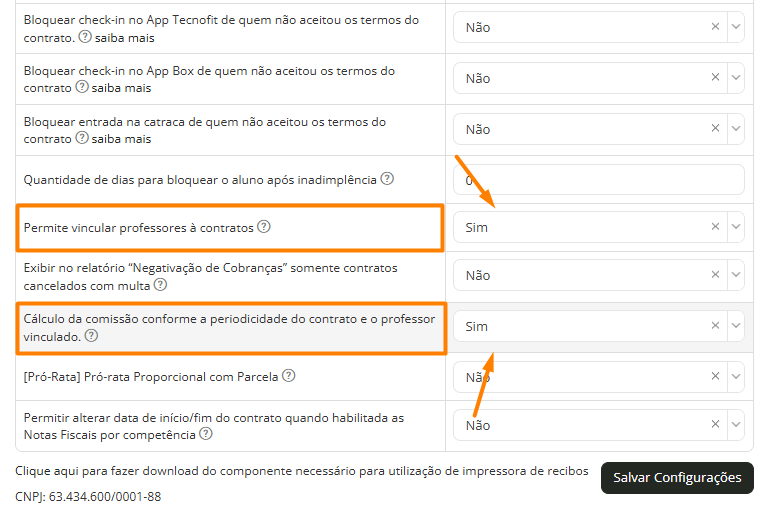Click the receipt printer component download link
The width and height of the screenshot is (770, 525).
pyautogui.click(x=302, y=471)
